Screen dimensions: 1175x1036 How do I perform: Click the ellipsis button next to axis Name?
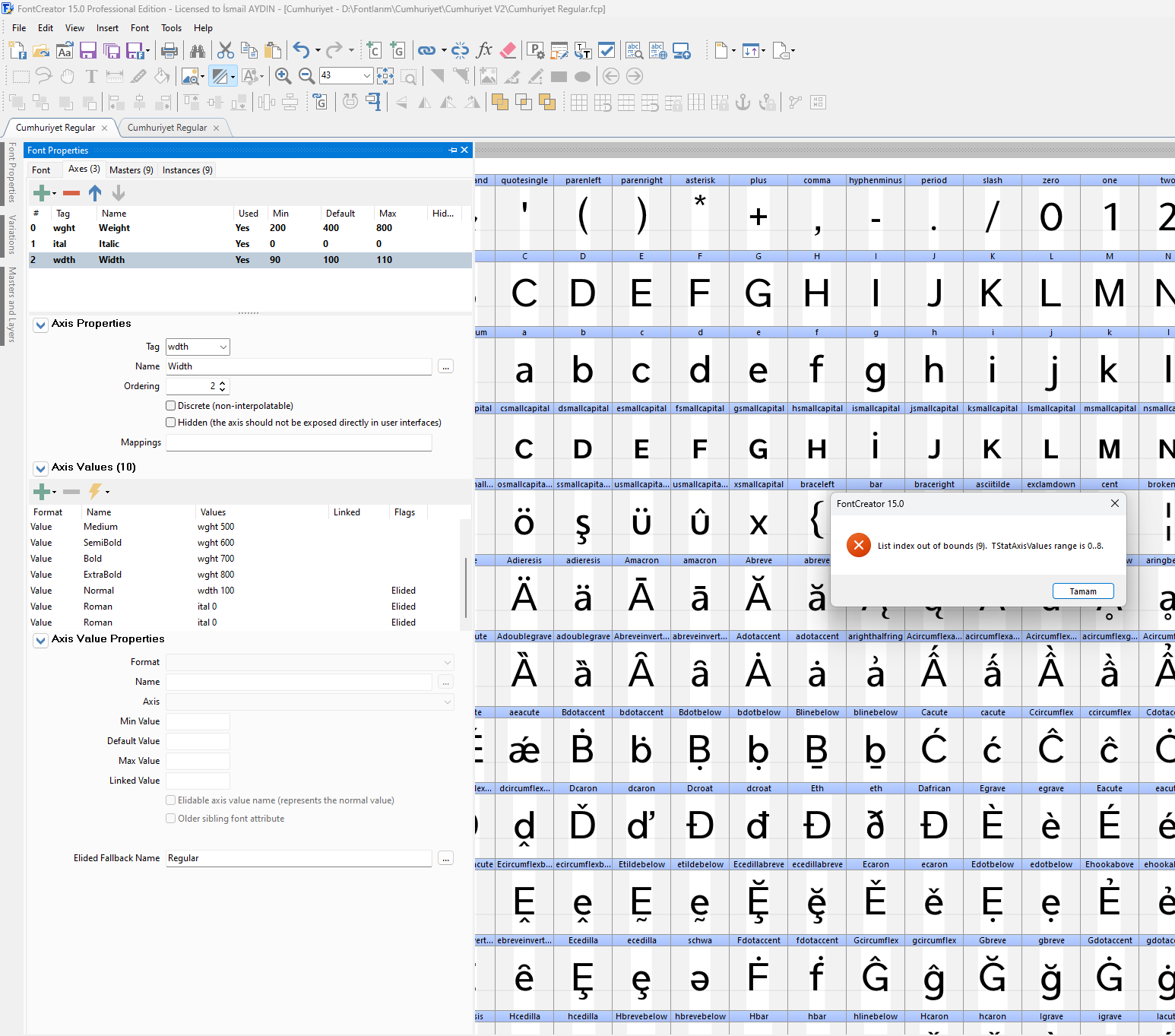(x=446, y=366)
